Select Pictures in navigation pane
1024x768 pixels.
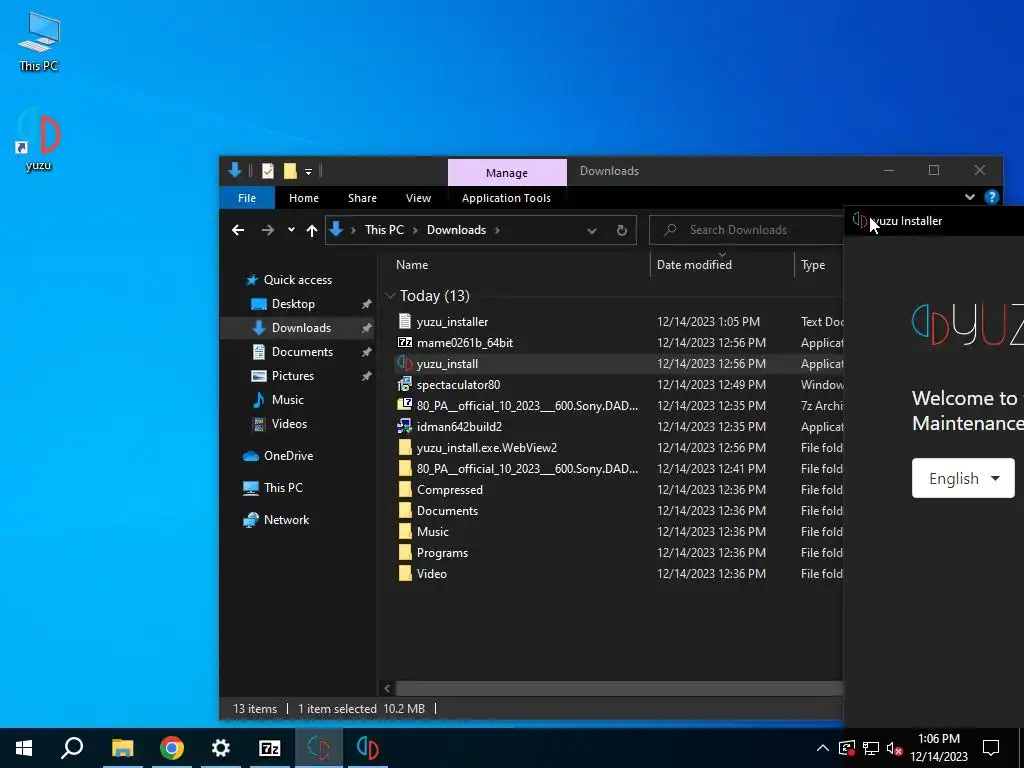click(x=293, y=376)
